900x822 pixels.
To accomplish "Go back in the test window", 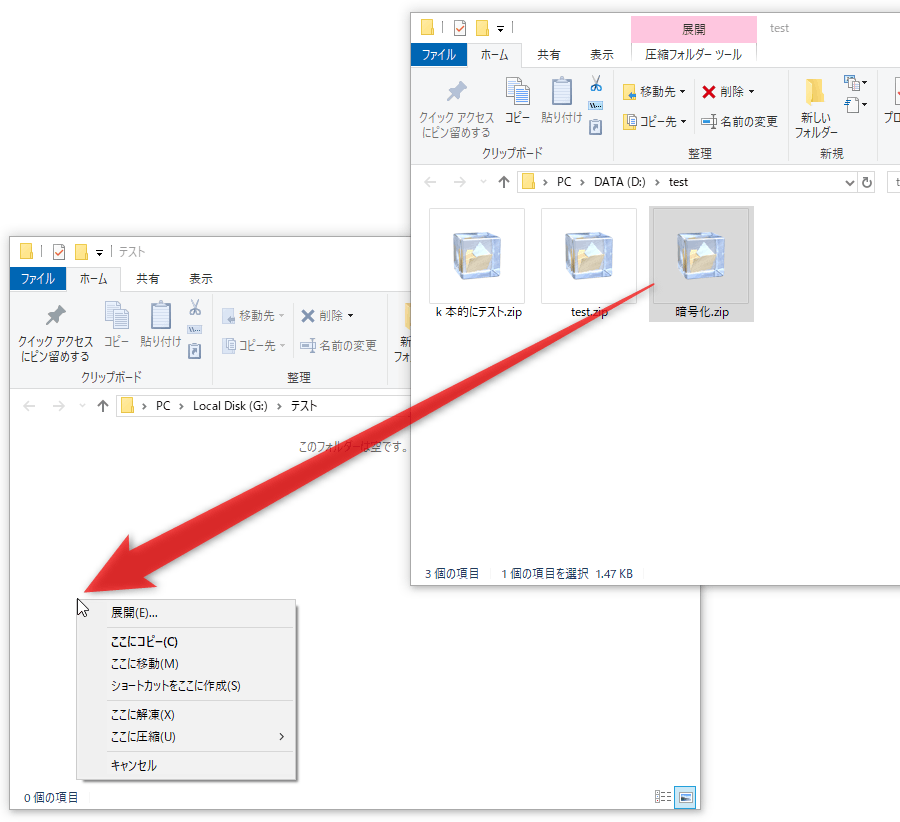I will point(430,183).
